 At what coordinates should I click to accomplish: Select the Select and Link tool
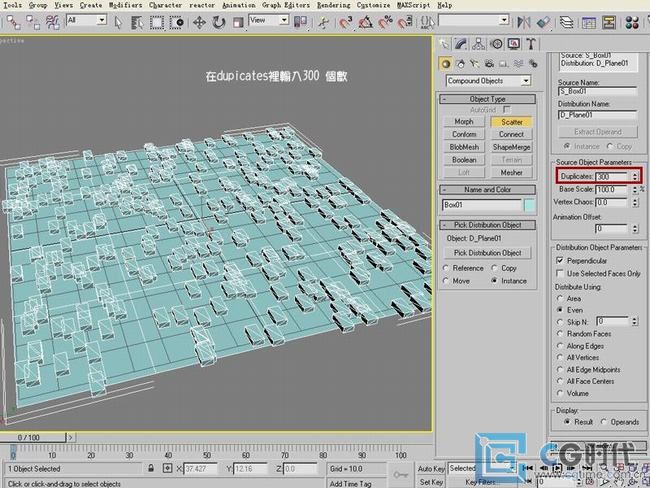tap(13, 22)
